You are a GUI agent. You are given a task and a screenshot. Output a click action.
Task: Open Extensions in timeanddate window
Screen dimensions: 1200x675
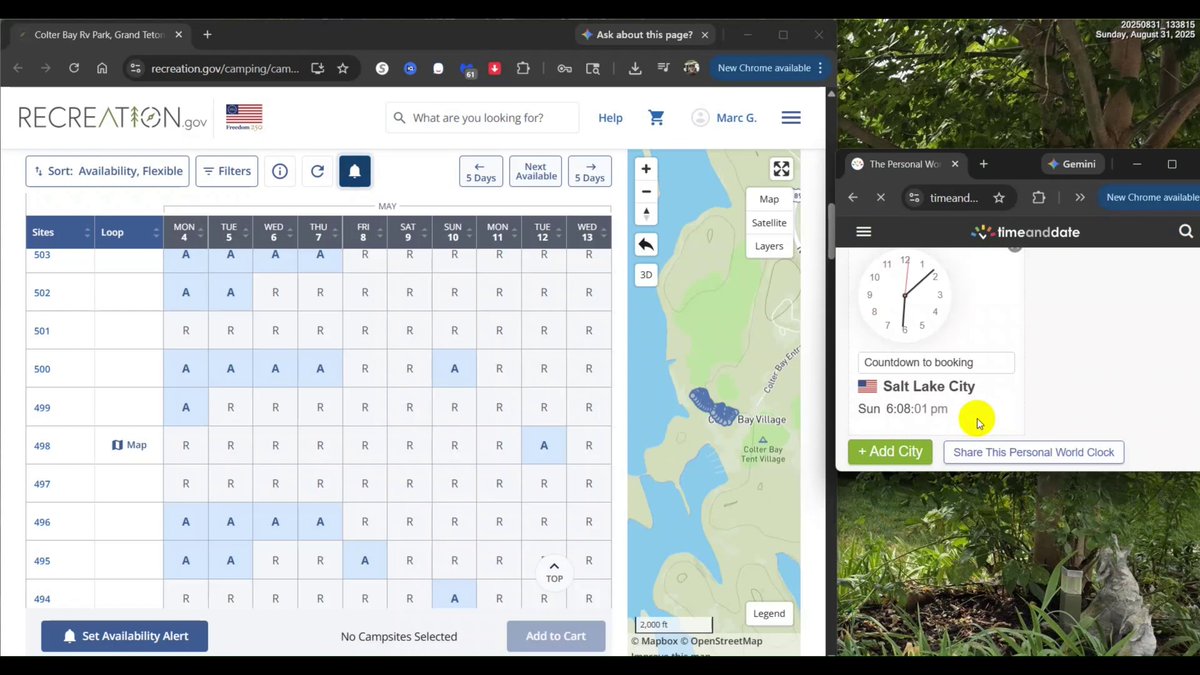pyautogui.click(x=1038, y=198)
